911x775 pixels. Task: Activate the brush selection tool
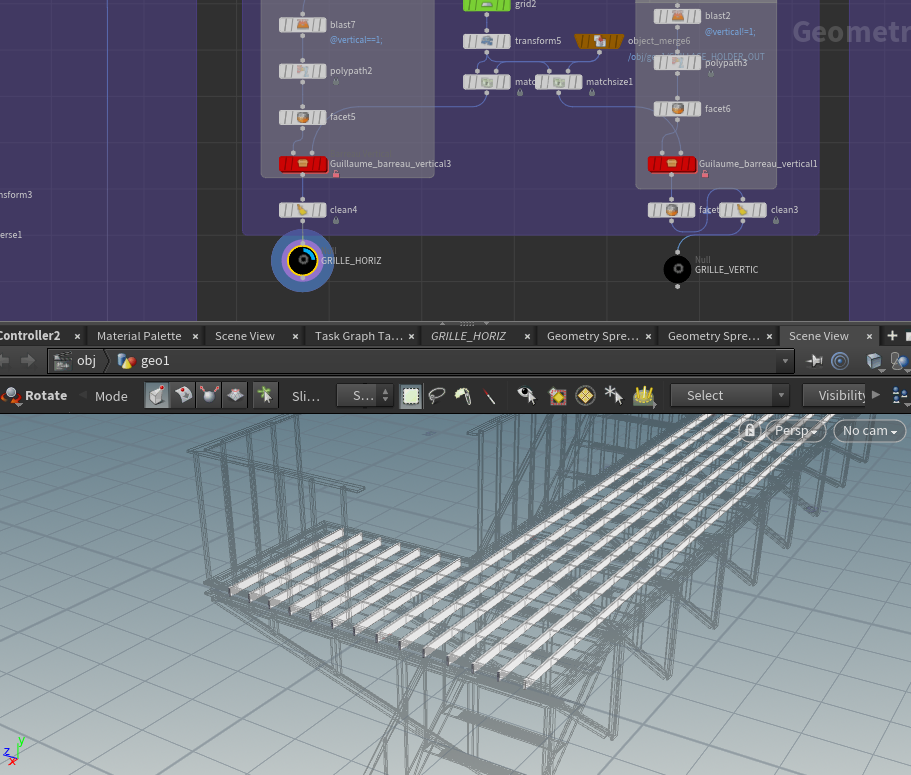pyautogui.click(x=462, y=396)
